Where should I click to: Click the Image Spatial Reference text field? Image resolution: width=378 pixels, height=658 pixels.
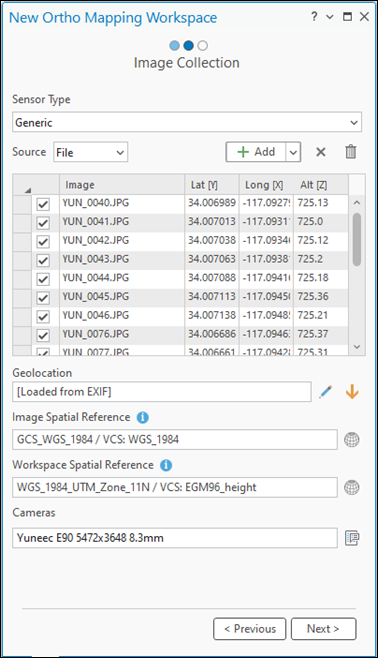pos(175,439)
